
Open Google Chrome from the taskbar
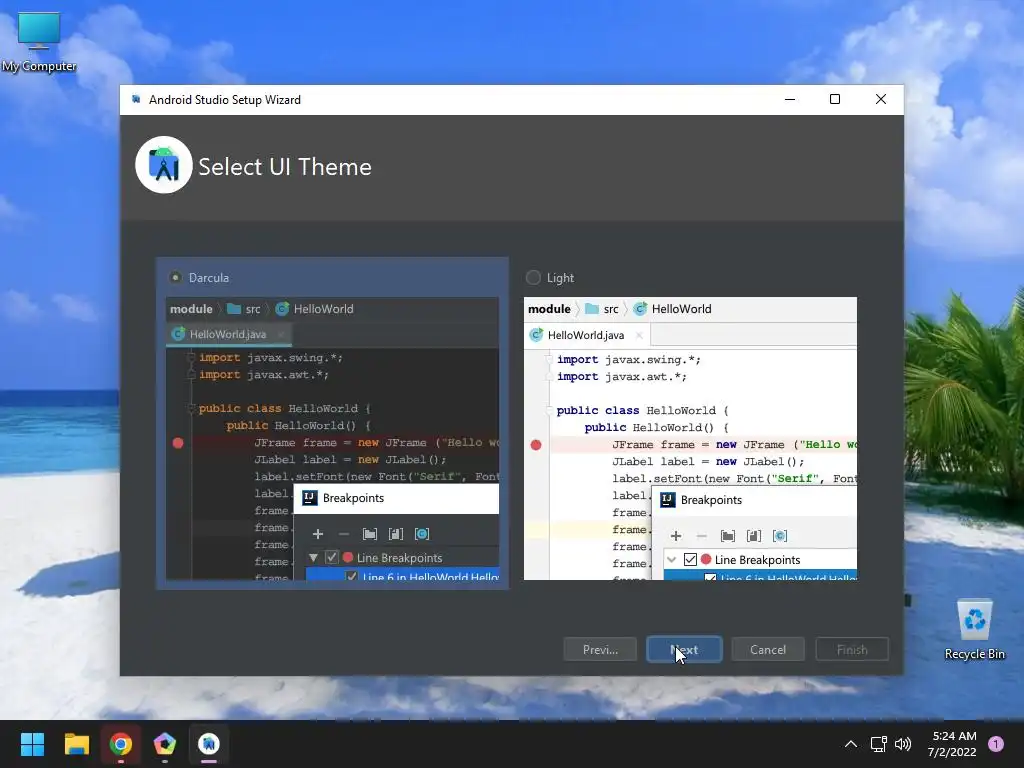(x=121, y=744)
